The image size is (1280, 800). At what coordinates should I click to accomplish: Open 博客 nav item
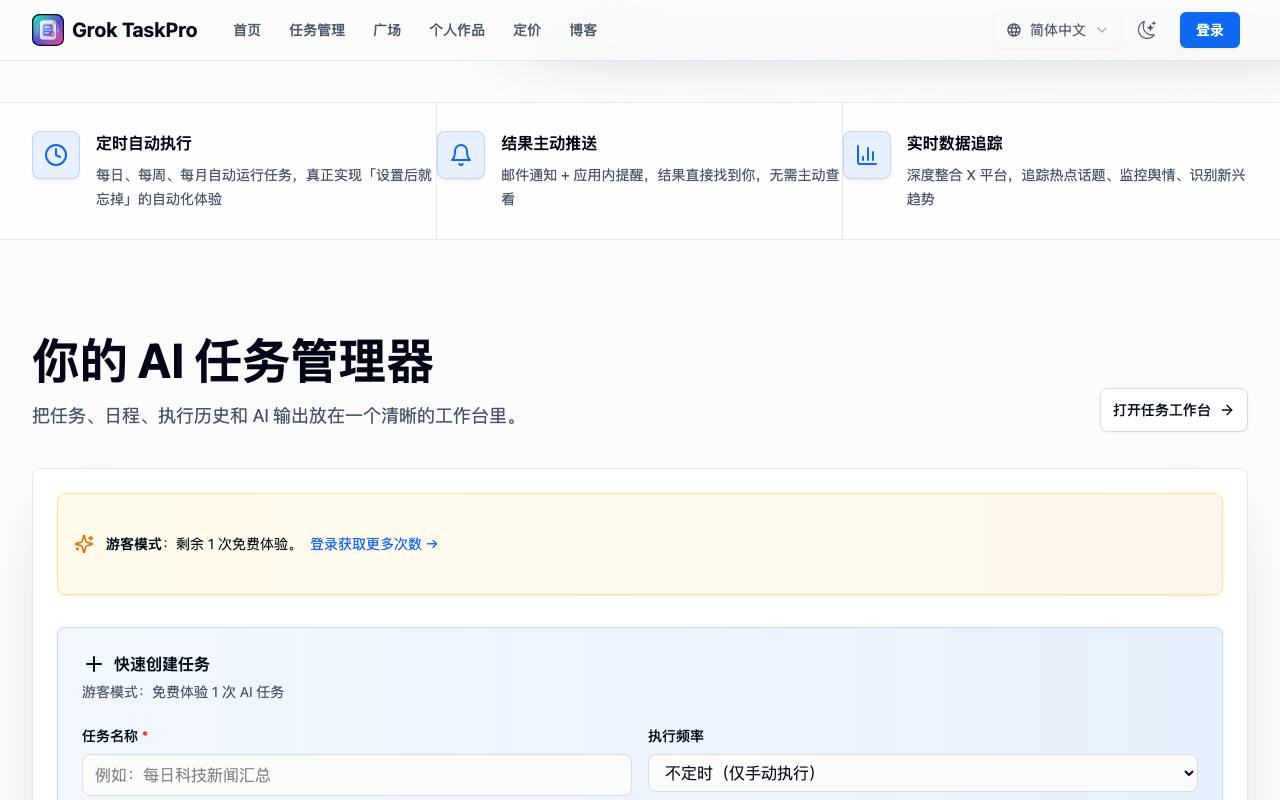coord(583,30)
